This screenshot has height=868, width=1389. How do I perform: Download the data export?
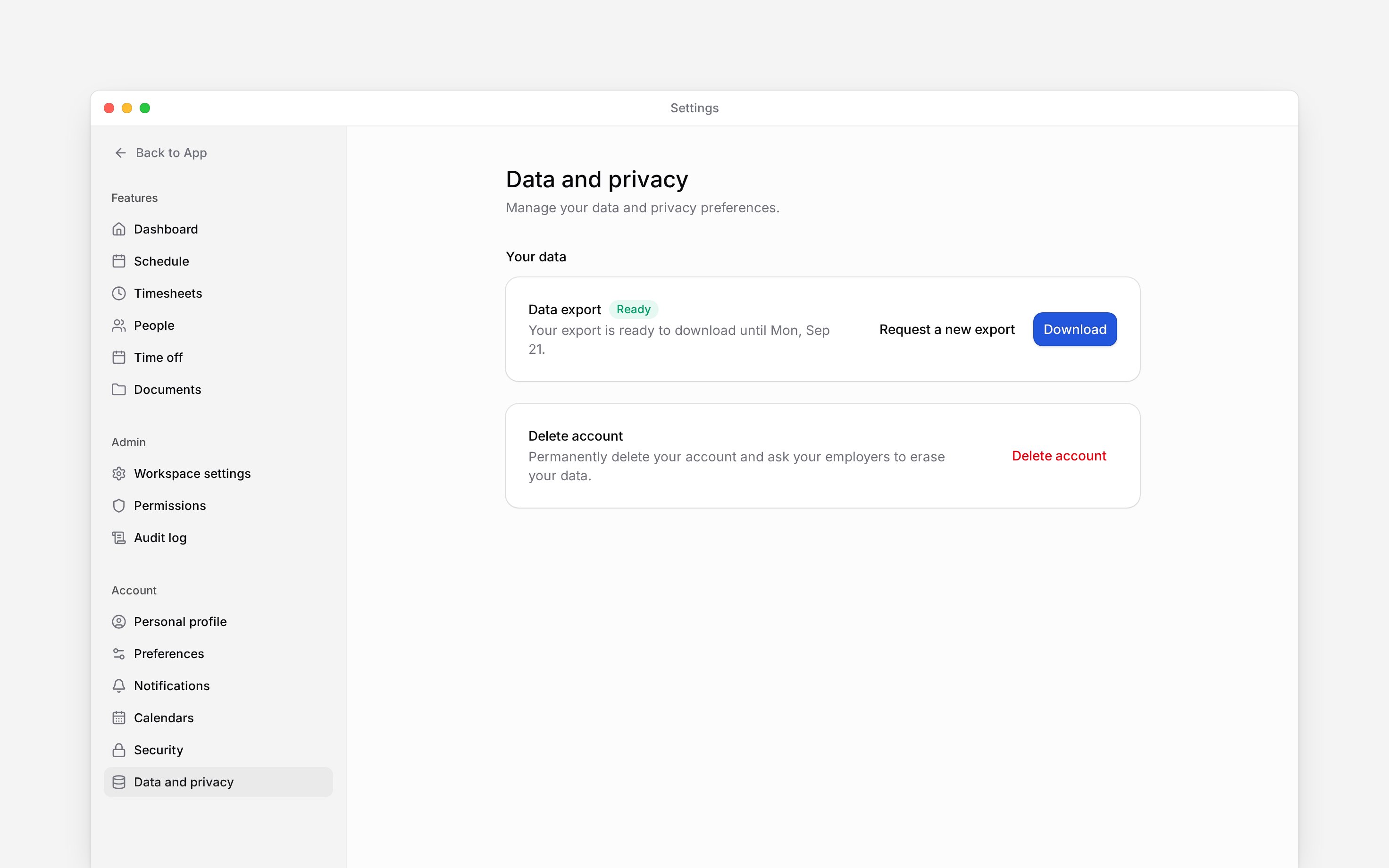tap(1074, 330)
